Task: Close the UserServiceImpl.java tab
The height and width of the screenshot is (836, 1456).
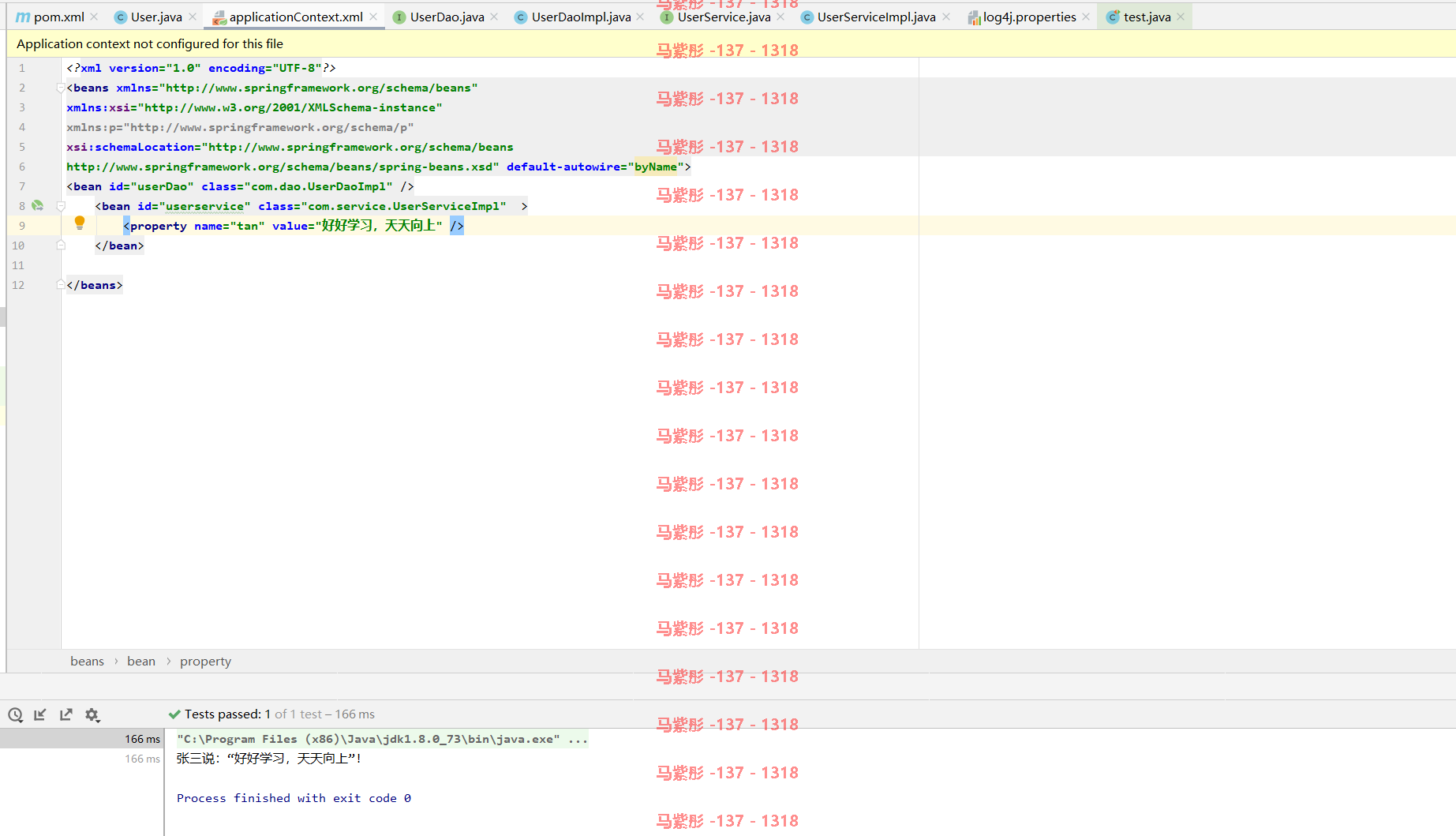Action: click(x=946, y=17)
